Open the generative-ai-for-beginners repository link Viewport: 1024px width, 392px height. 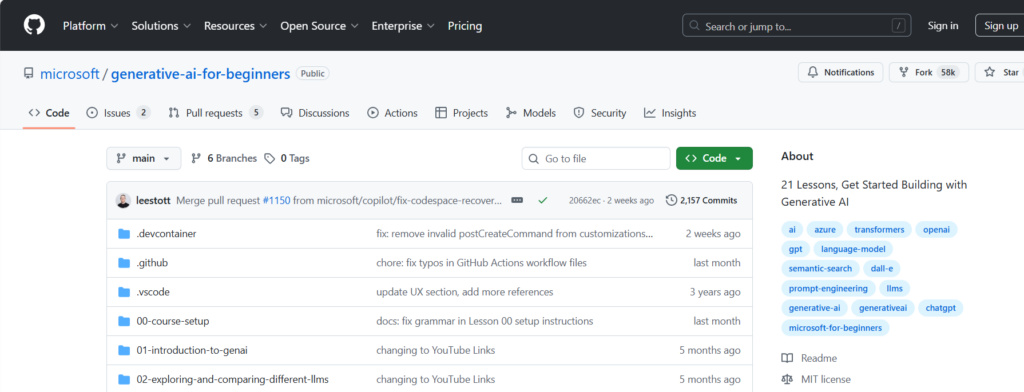coord(200,74)
